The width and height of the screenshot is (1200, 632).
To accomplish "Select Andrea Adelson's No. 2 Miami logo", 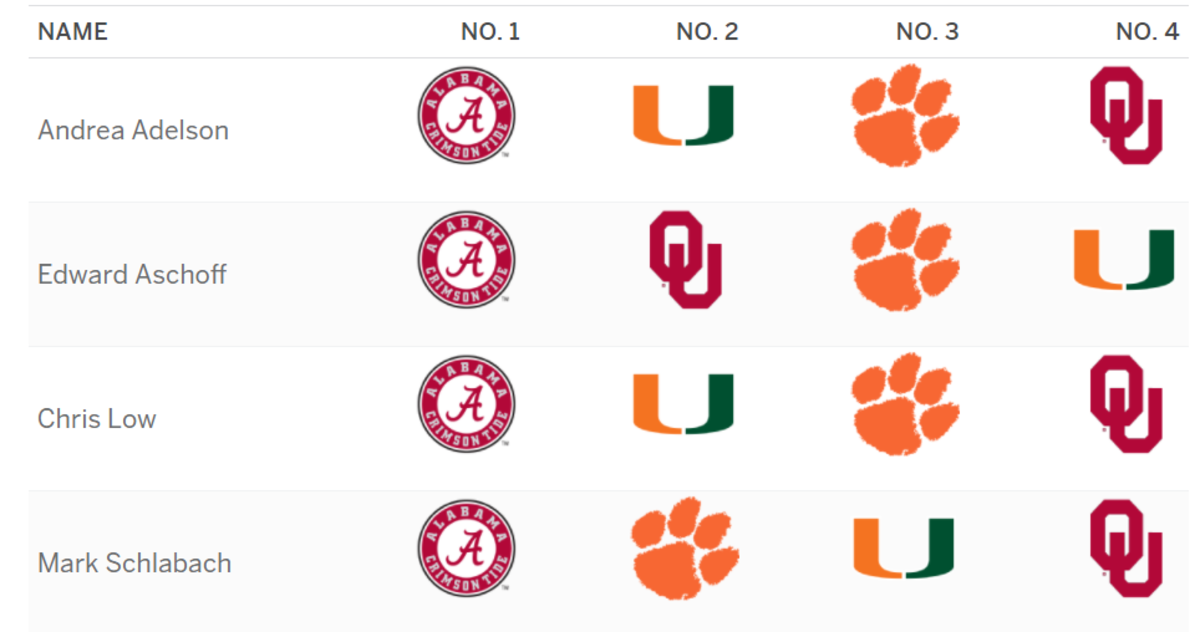I will (683, 115).
